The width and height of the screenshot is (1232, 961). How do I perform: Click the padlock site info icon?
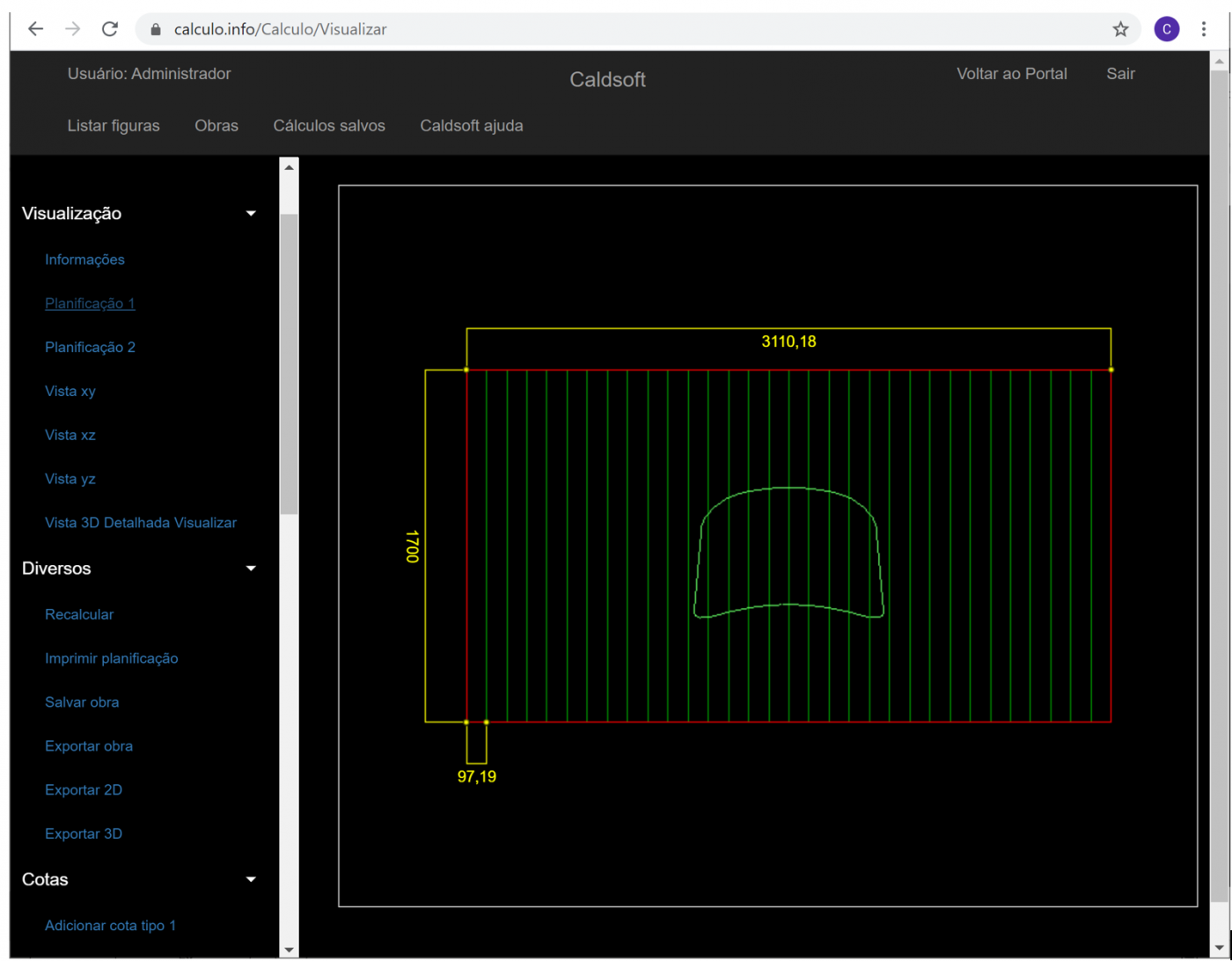pos(157,29)
